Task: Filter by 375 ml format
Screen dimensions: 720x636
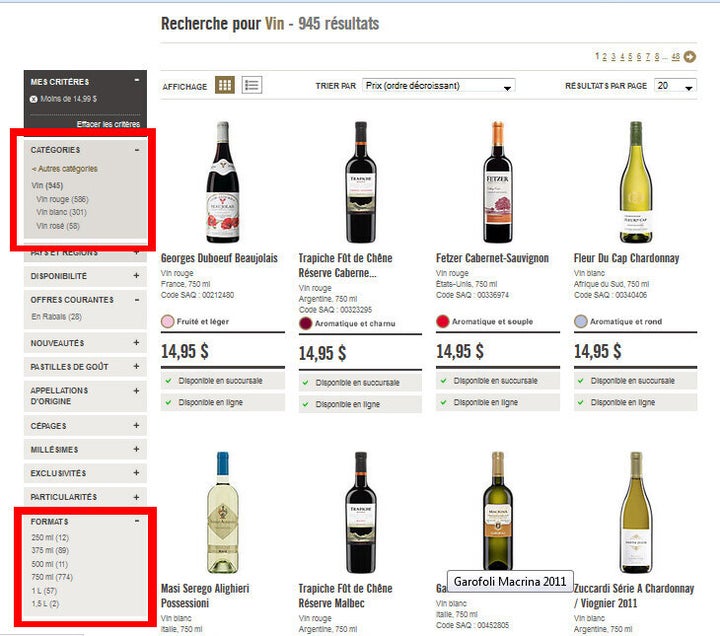Action: tap(50, 550)
